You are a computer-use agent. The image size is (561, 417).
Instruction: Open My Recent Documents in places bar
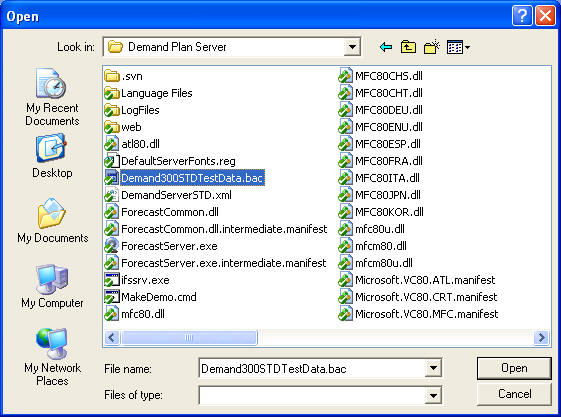pos(52,97)
